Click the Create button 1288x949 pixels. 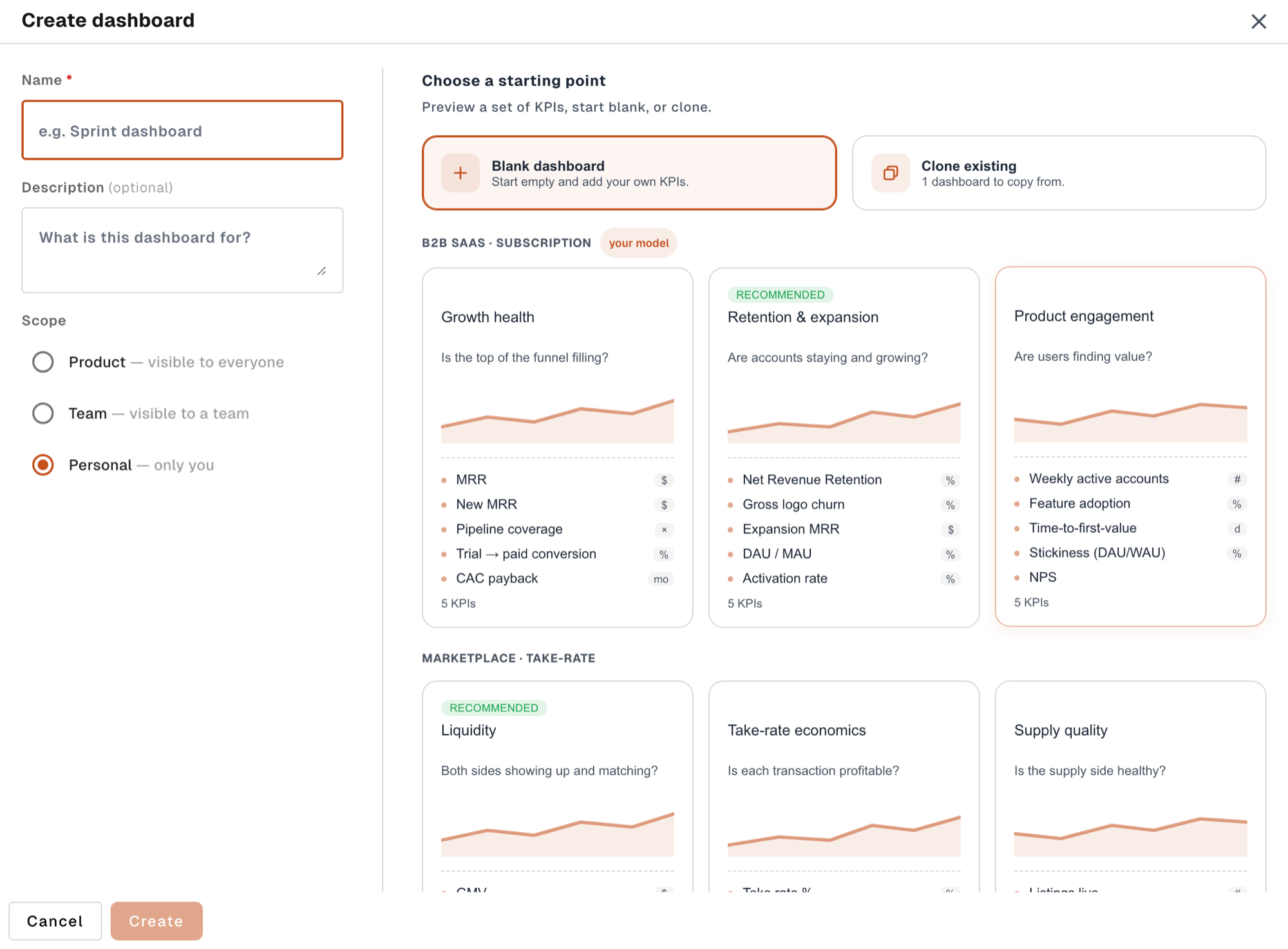click(156, 921)
